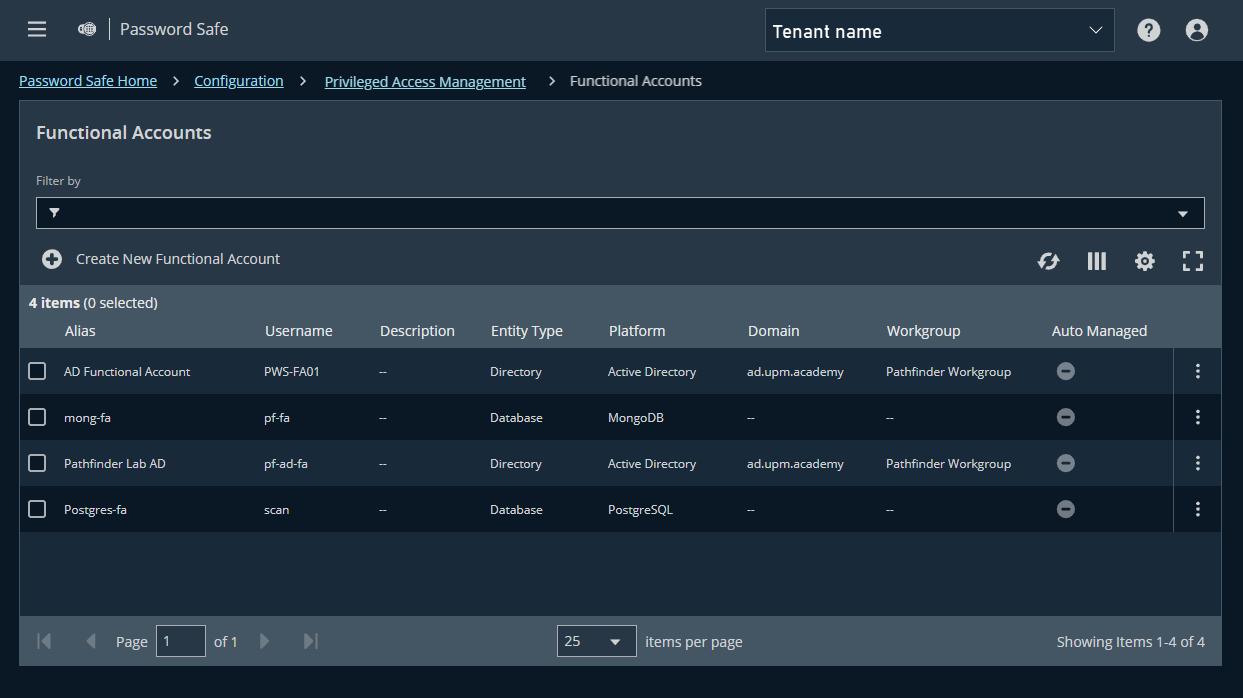Expand the Filter by dropdown
The height and width of the screenshot is (698, 1243).
(x=1182, y=213)
